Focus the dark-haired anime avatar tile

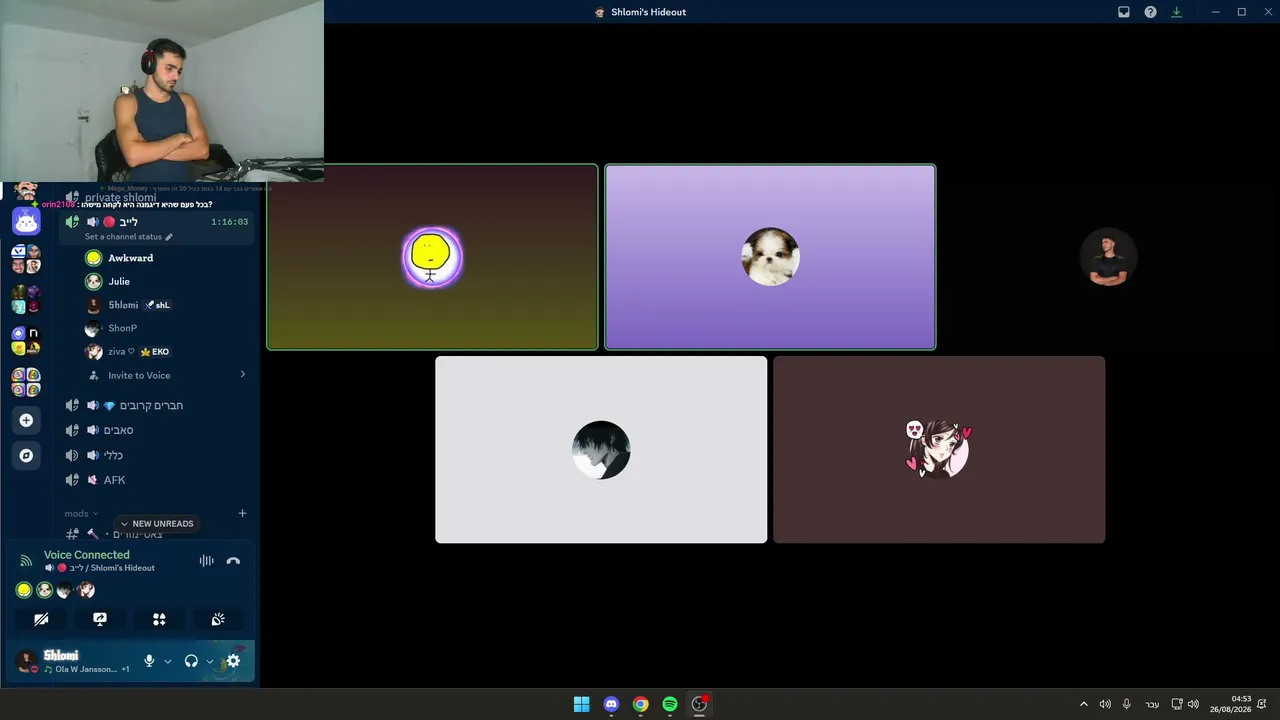601,450
